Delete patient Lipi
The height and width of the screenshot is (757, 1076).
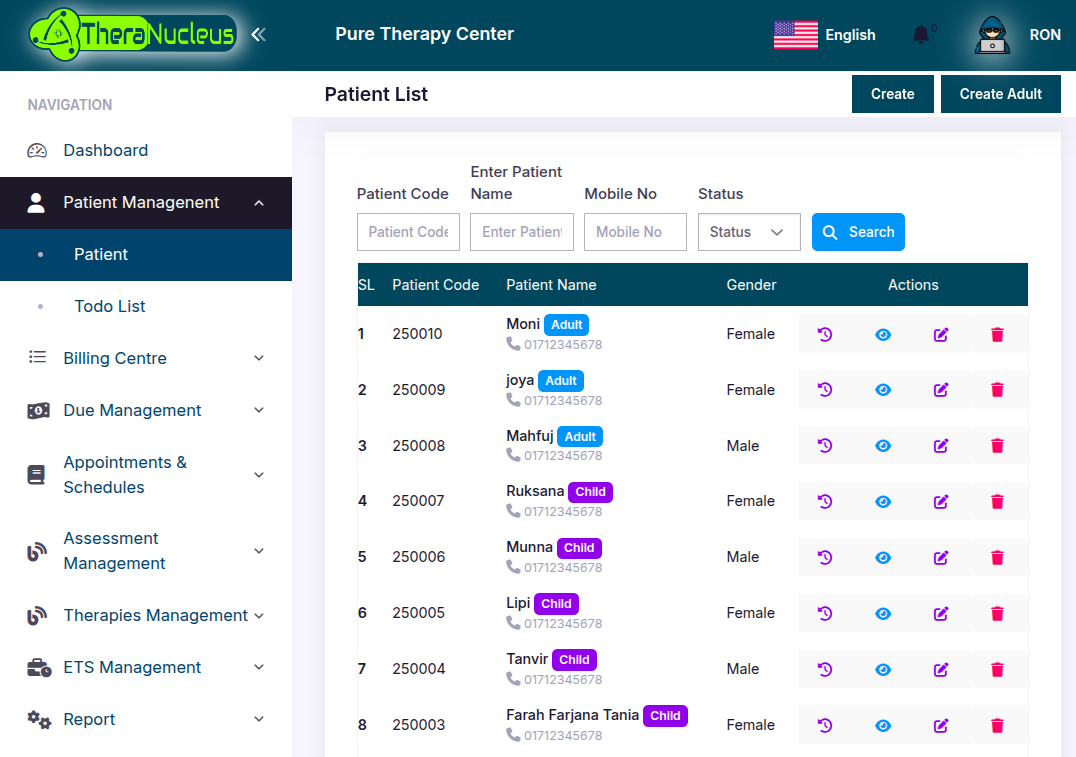click(x=998, y=614)
